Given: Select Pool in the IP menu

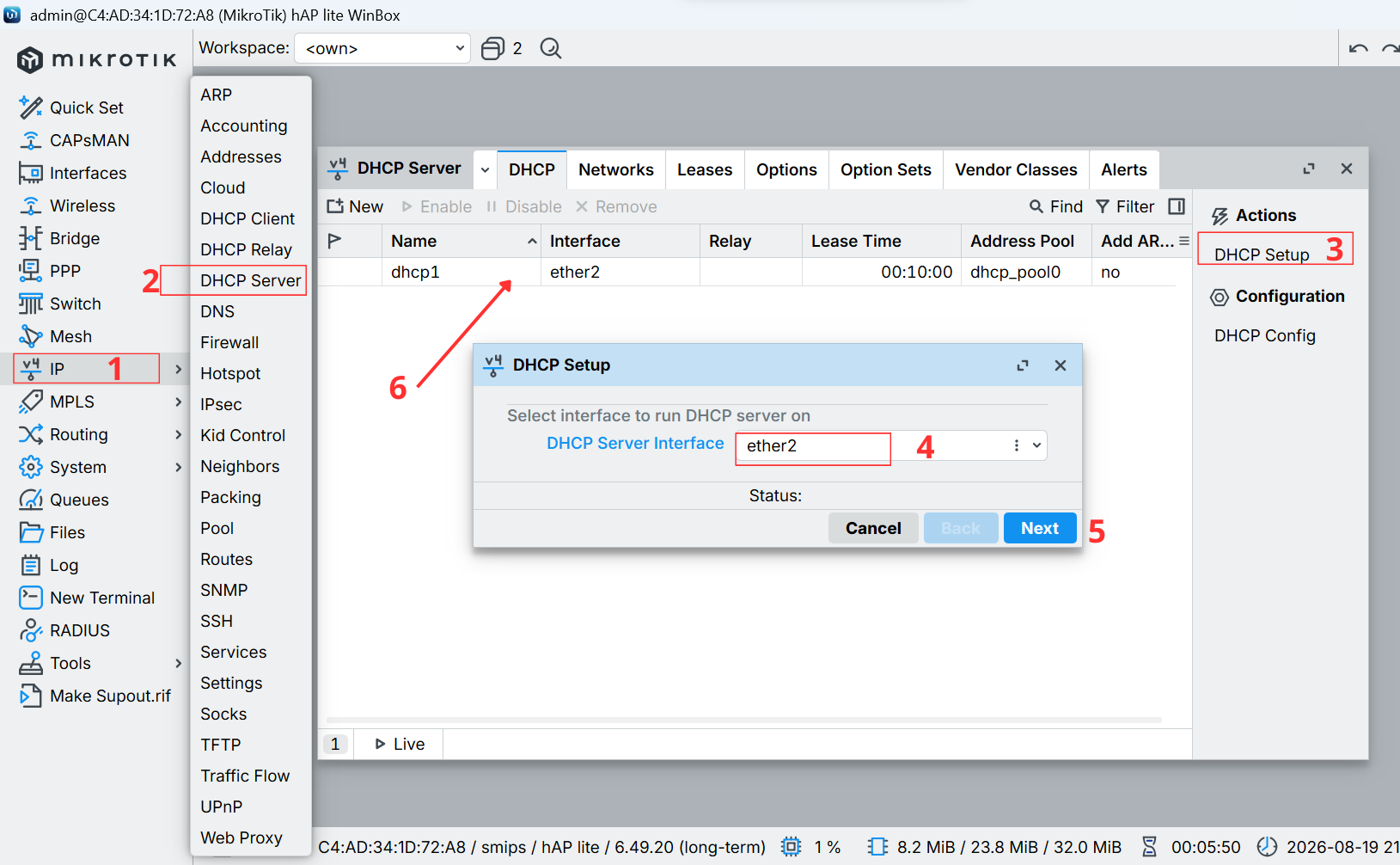Looking at the screenshot, I should (x=217, y=528).
